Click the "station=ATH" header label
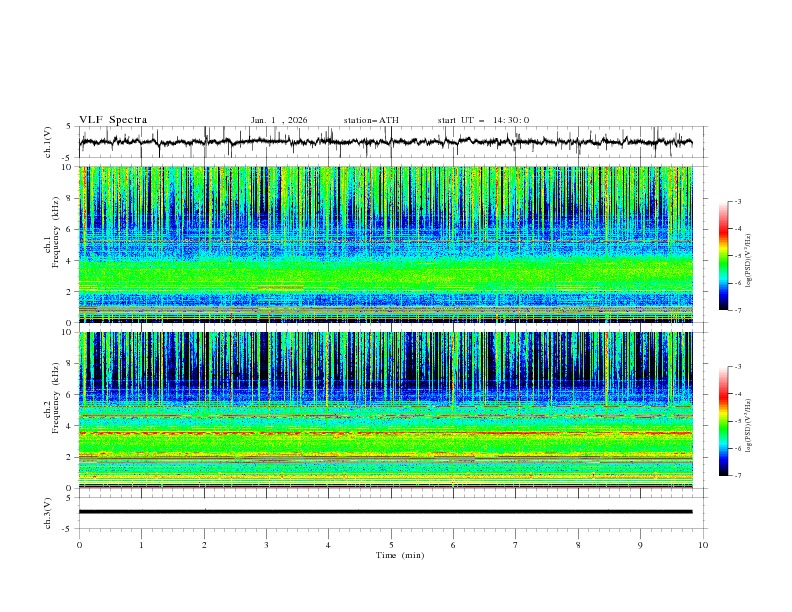This screenshot has width=792, height=612. (x=371, y=120)
